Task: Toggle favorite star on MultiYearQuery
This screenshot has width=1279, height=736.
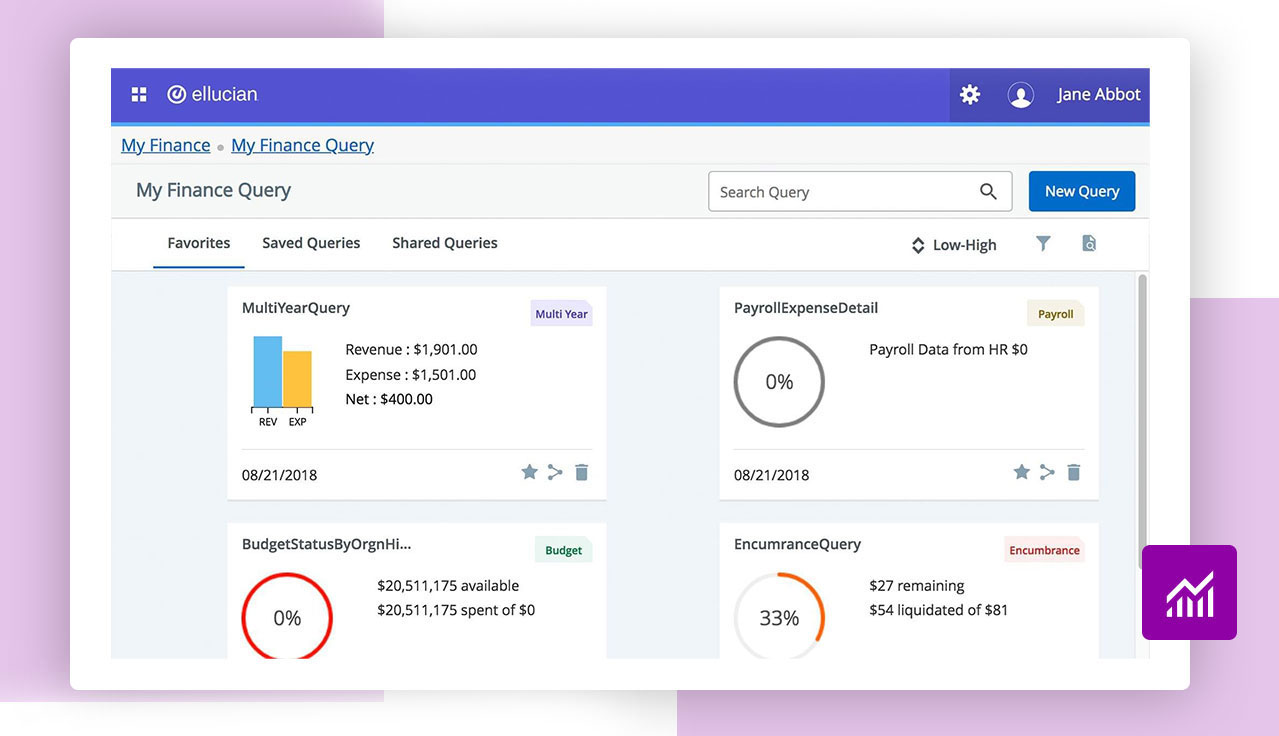Action: (x=529, y=472)
